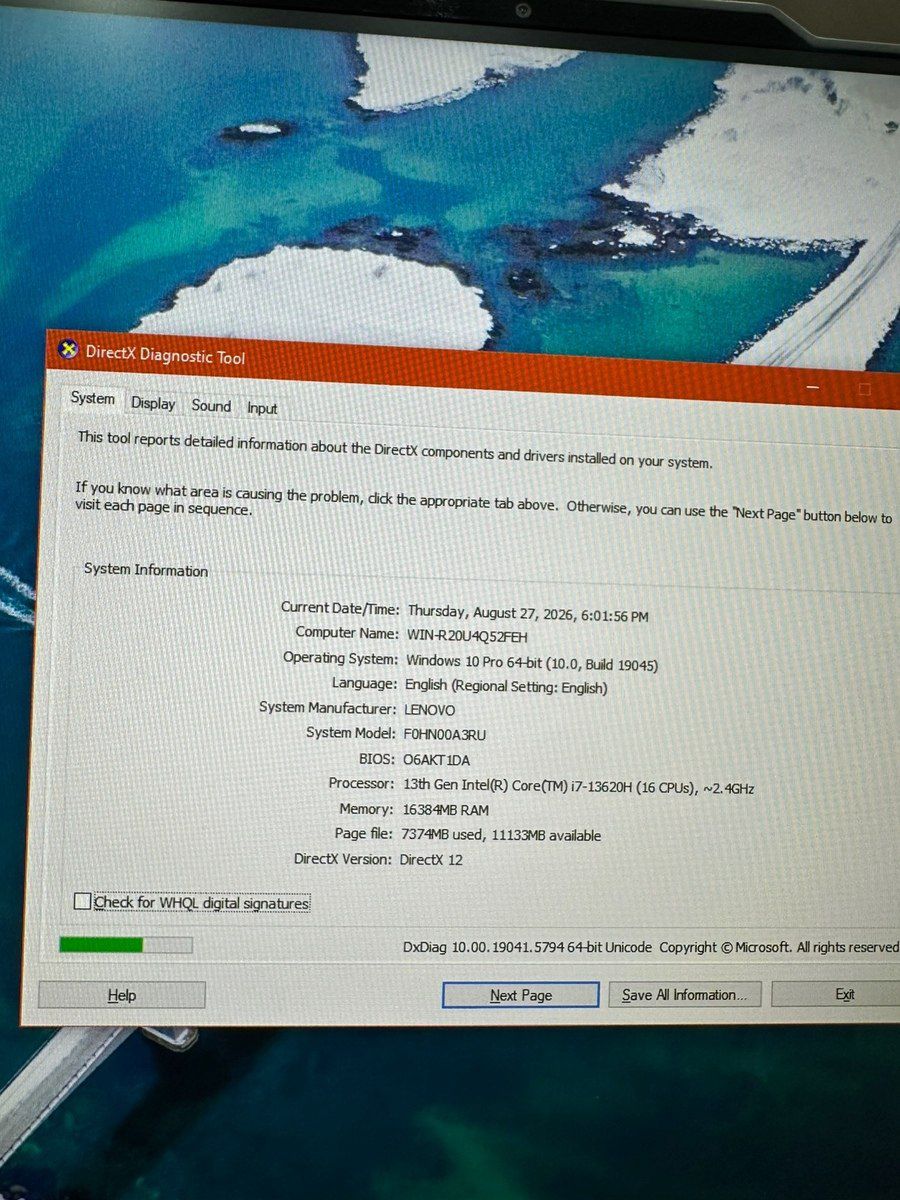The image size is (900, 1200).
Task: Open the Sound tab
Action: click(x=211, y=406)
